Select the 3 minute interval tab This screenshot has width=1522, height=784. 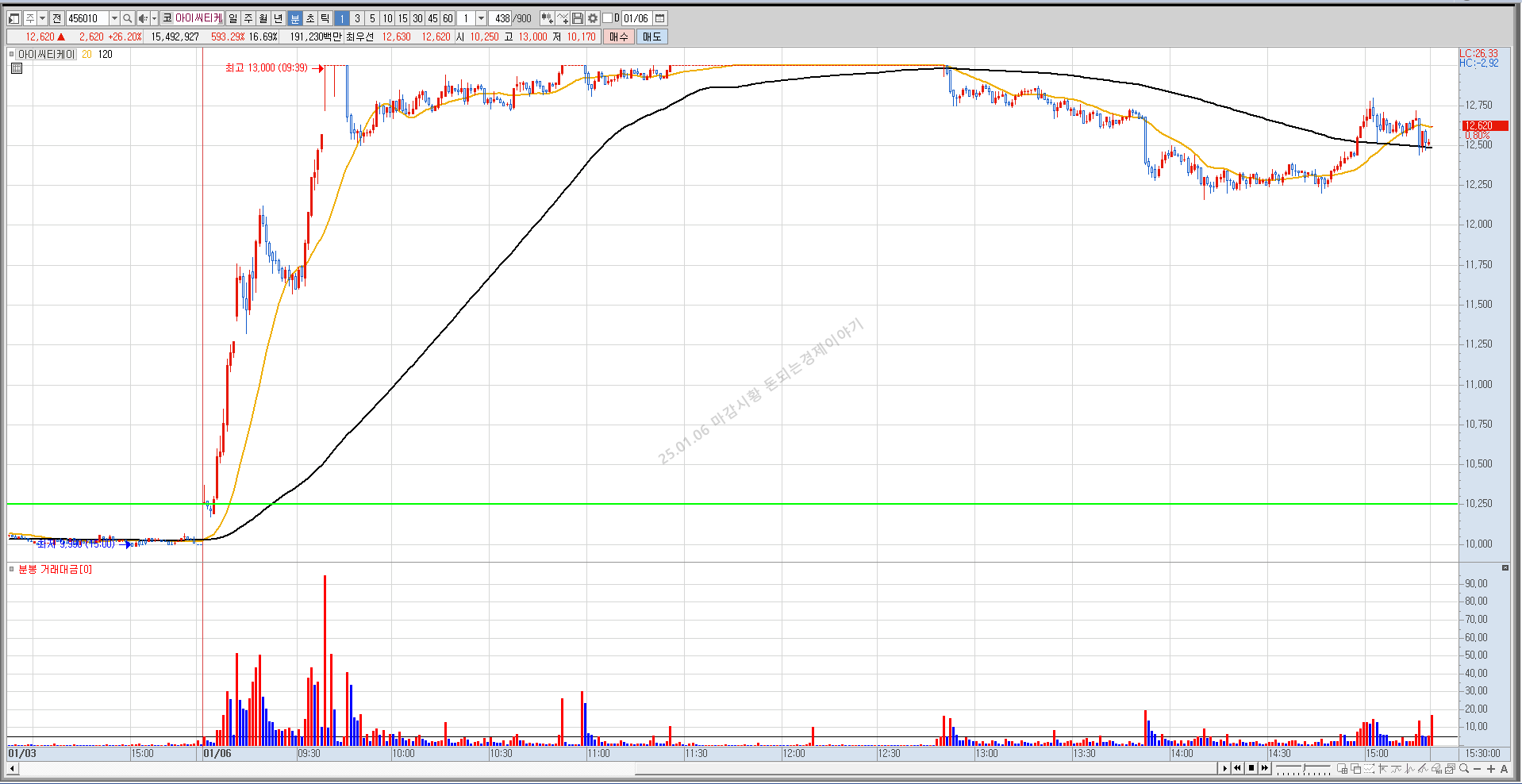(357, 18)
